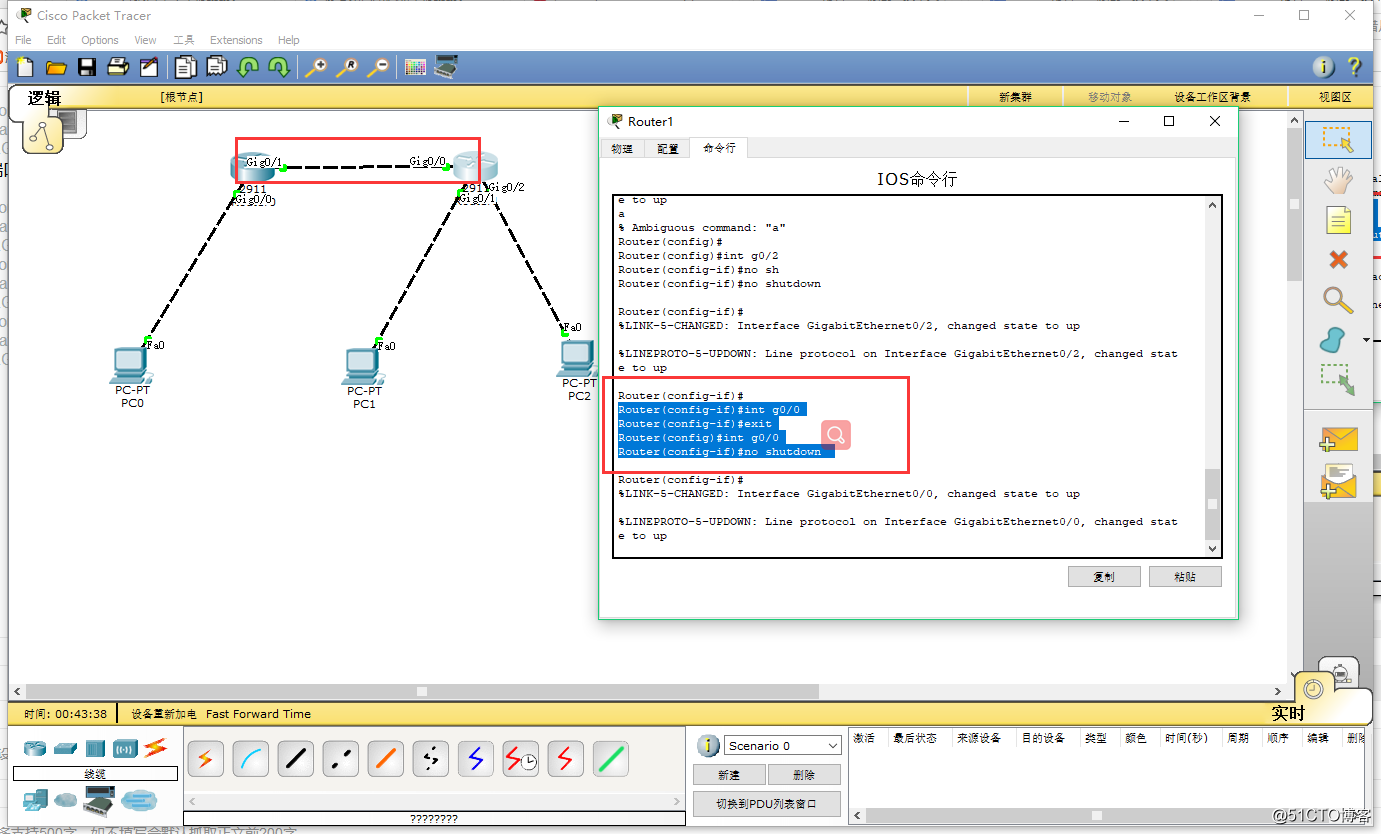Redo with the right green arrow icon
This screenshot has height=834, width=1381.
pos(278,67)
